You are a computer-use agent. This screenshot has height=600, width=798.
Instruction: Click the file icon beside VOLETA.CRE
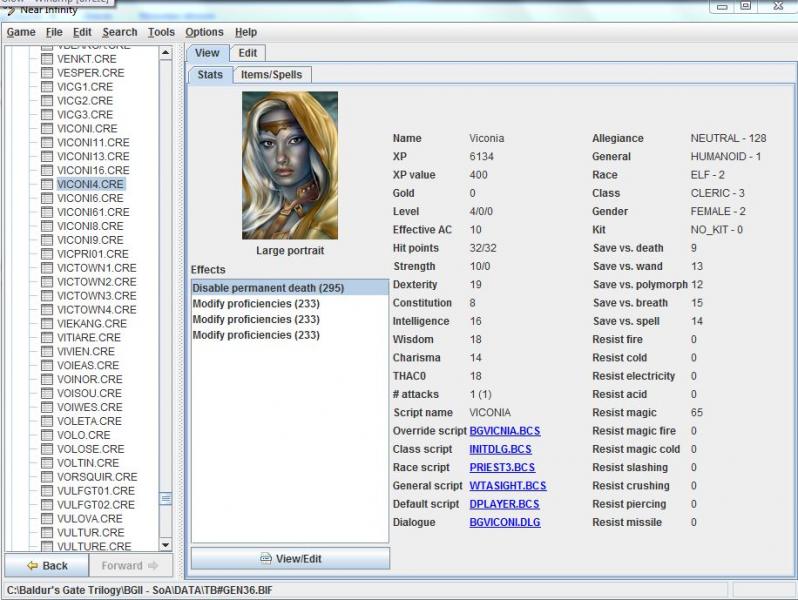coord(47,421)
